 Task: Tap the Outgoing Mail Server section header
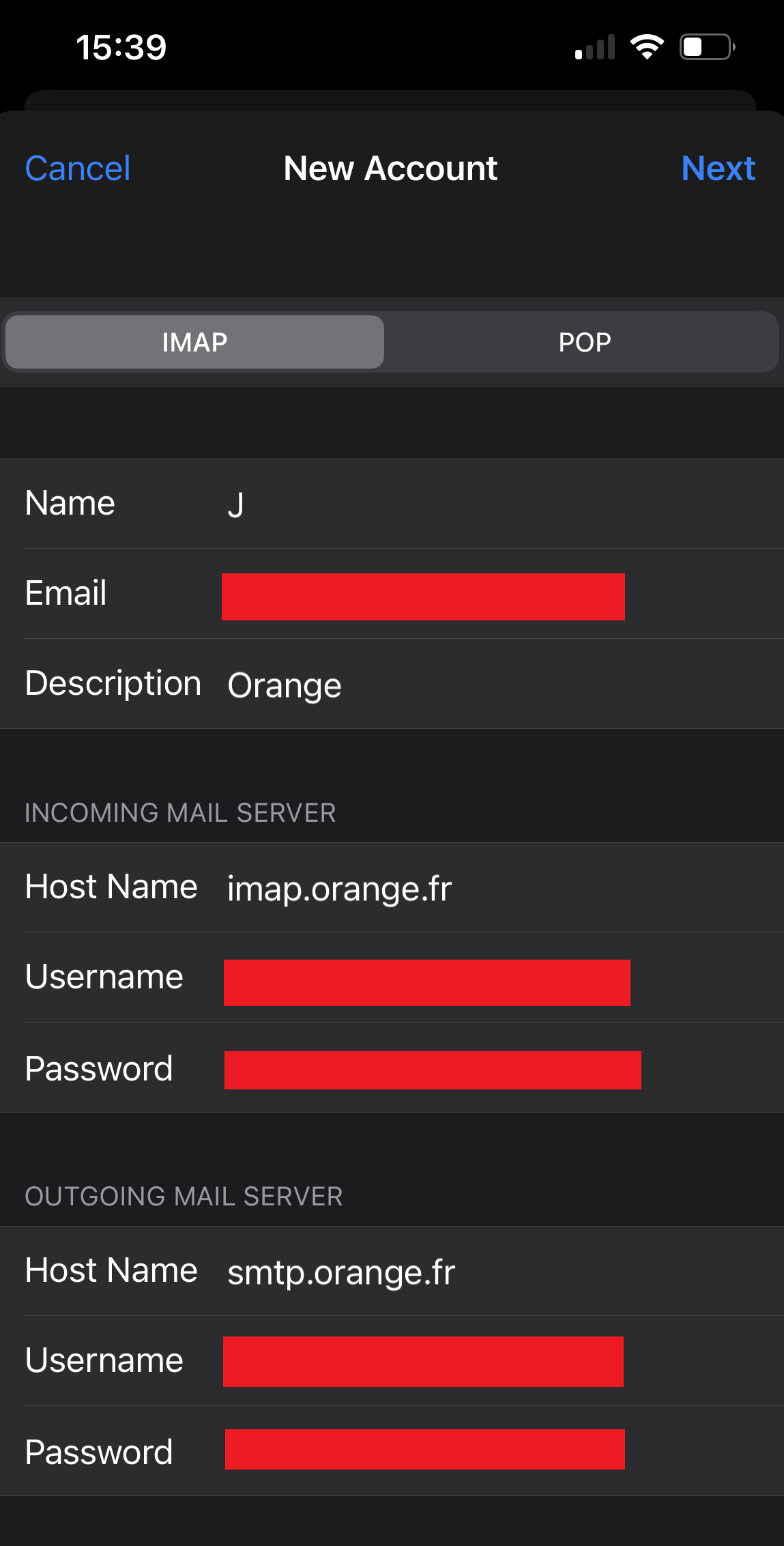click(x=184, y=1197)
